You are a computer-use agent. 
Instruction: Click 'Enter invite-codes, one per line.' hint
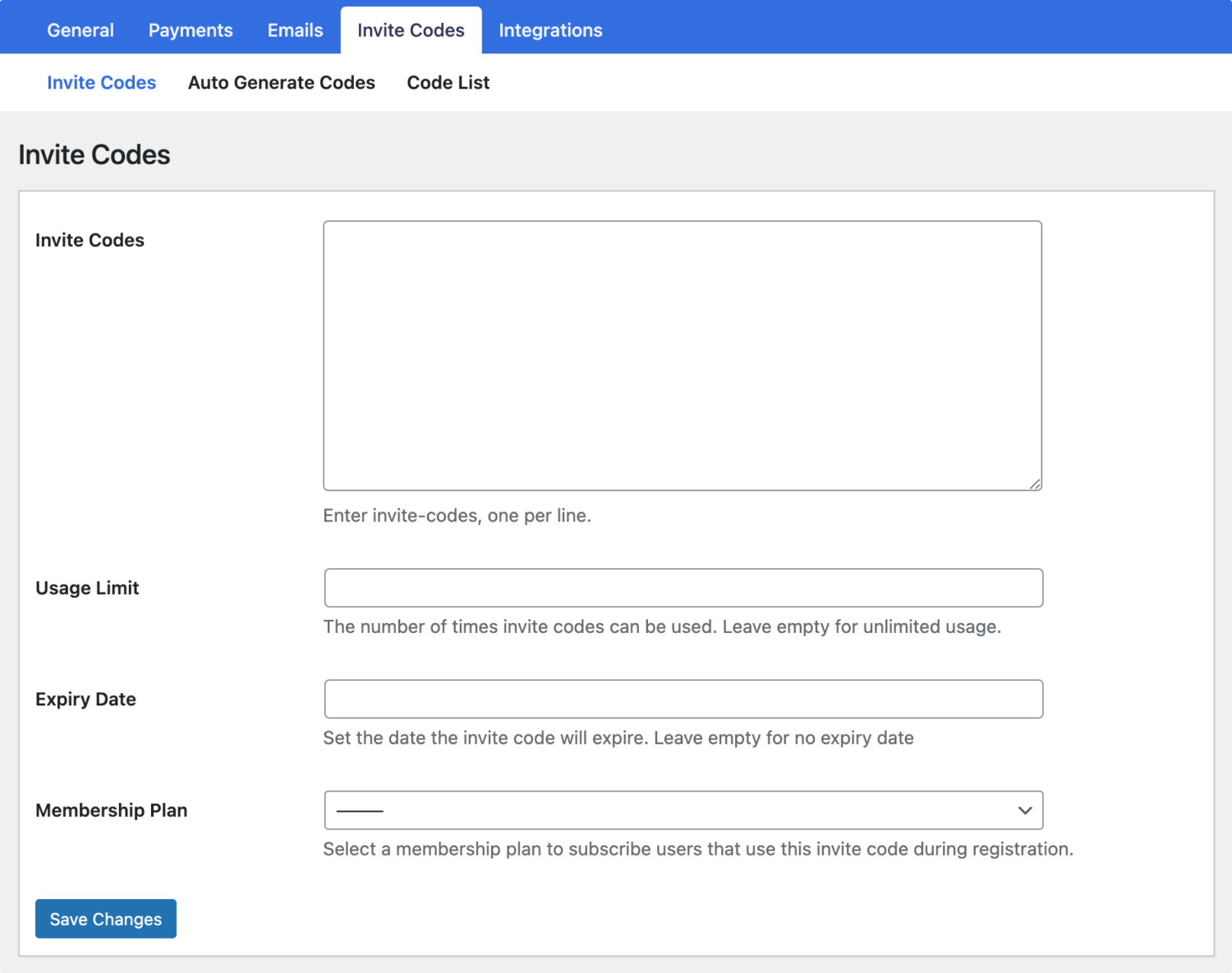tap(457, 516)
